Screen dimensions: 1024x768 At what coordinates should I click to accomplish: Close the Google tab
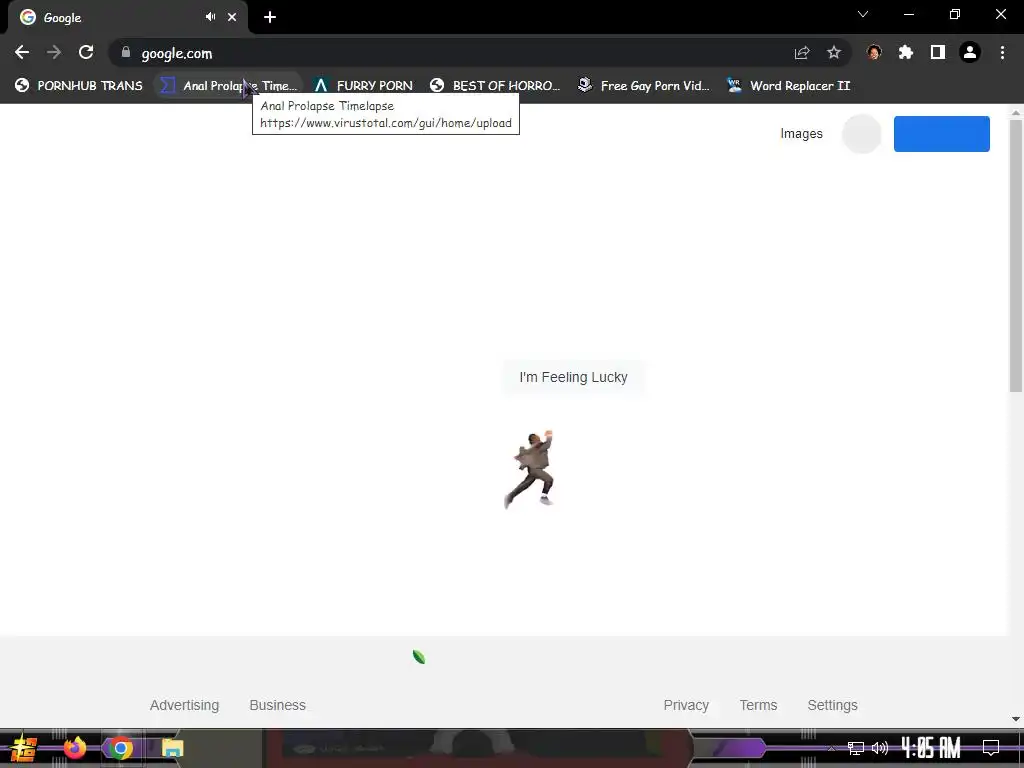[x=232, y=17]
